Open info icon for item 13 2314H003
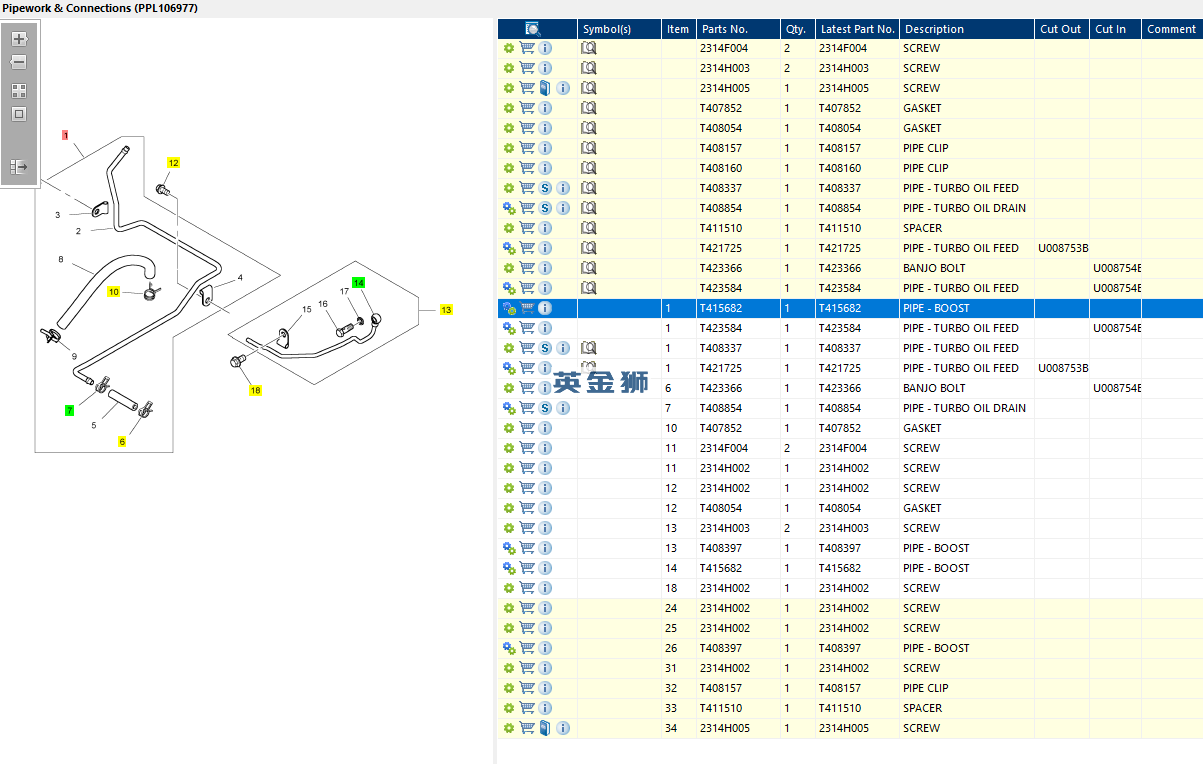Image resolution: width=1203 pixels, height=764 pixels. [x=545, y=528]
